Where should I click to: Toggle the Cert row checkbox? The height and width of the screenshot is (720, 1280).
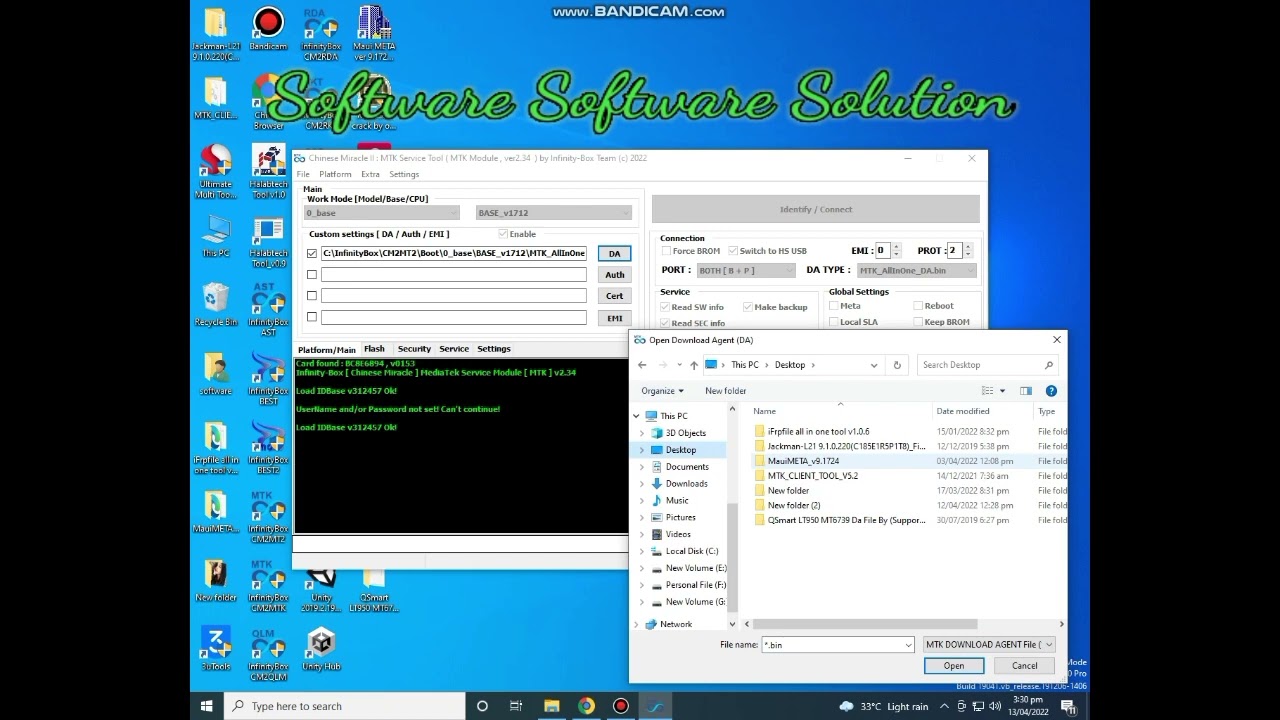pos(312,296)
